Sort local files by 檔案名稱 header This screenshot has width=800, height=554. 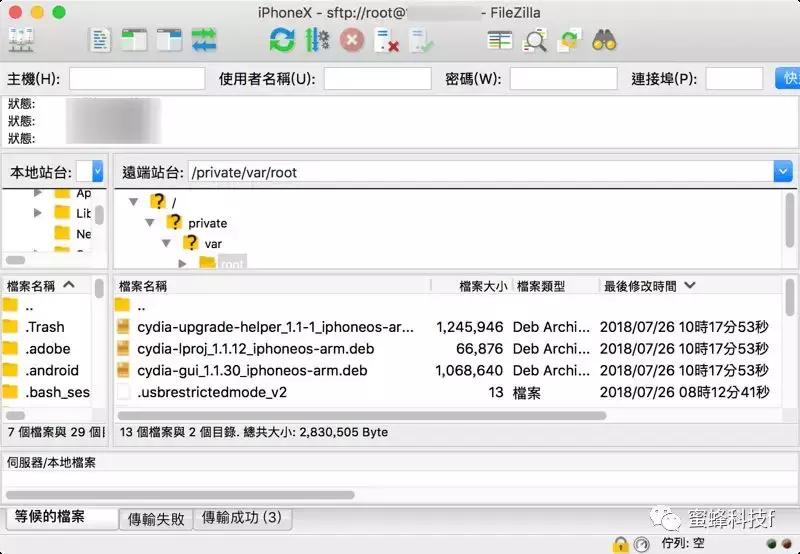[x=47, y=286]
